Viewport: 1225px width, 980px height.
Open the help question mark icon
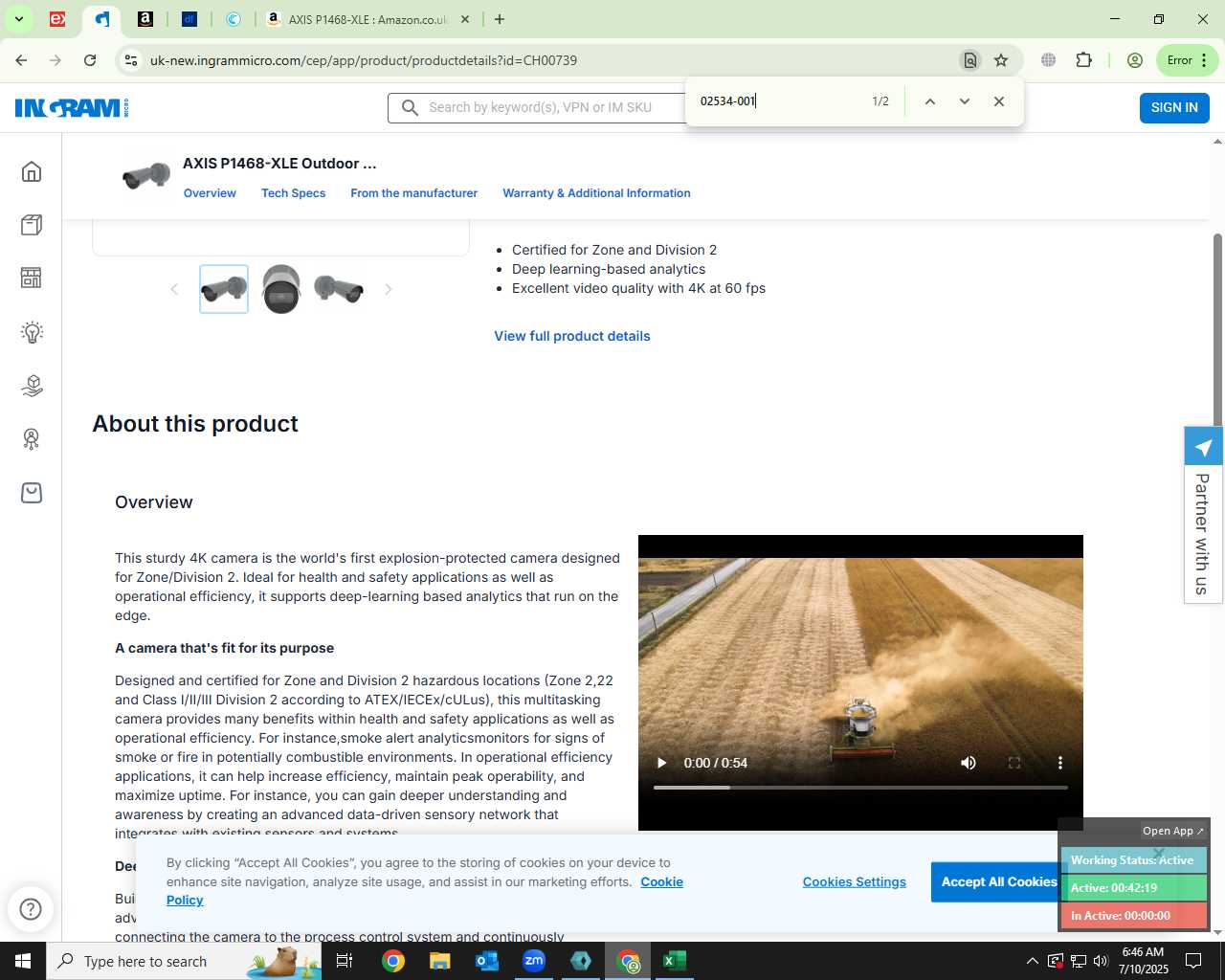click(x=31, y=909)
